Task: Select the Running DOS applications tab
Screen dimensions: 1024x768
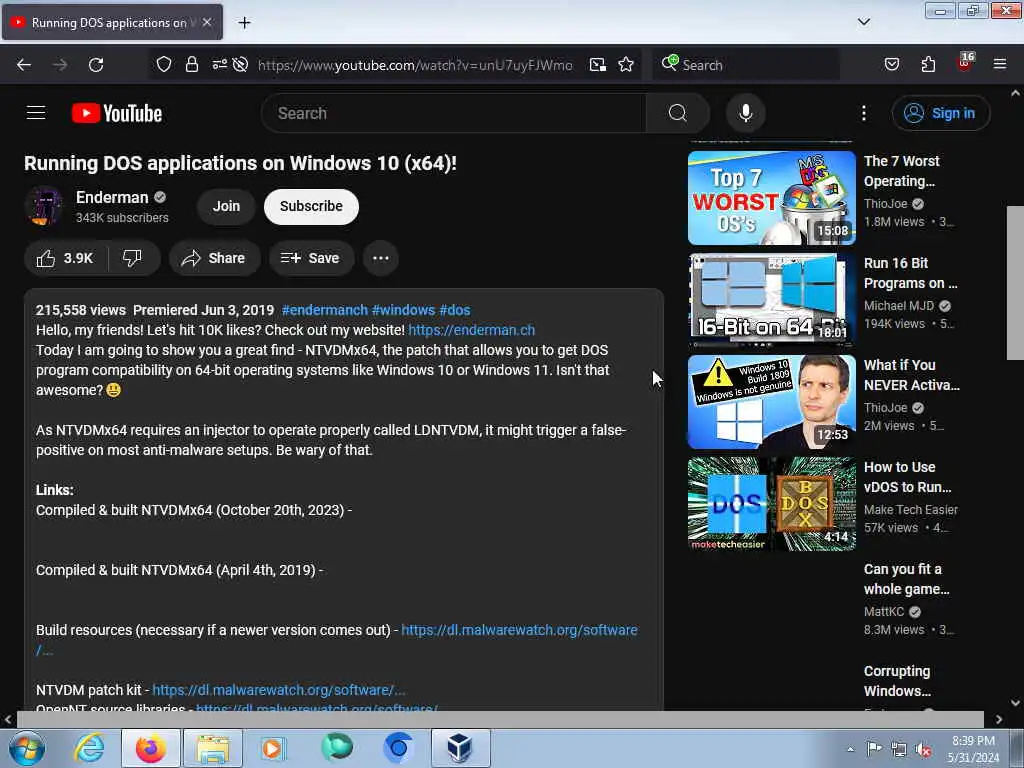Action: (112, 22)
